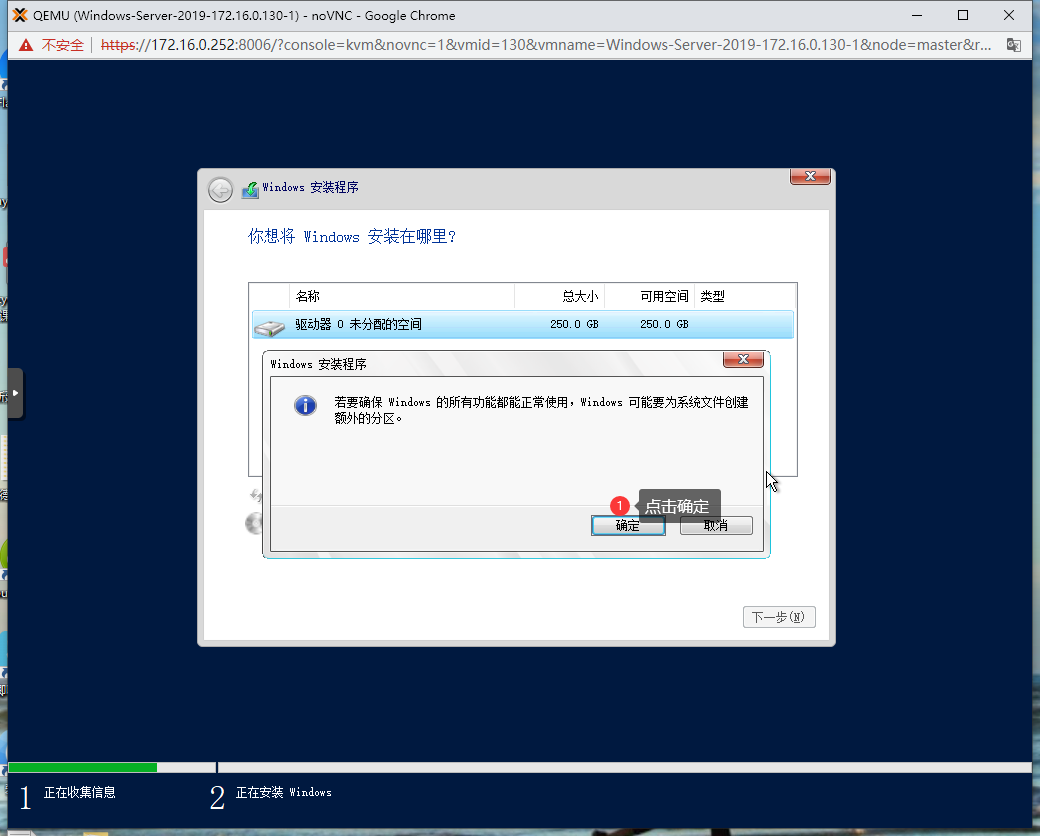
Task: Click the Windows setup icon in title bar
Action: pyautogui.click(x=250, y=190)
